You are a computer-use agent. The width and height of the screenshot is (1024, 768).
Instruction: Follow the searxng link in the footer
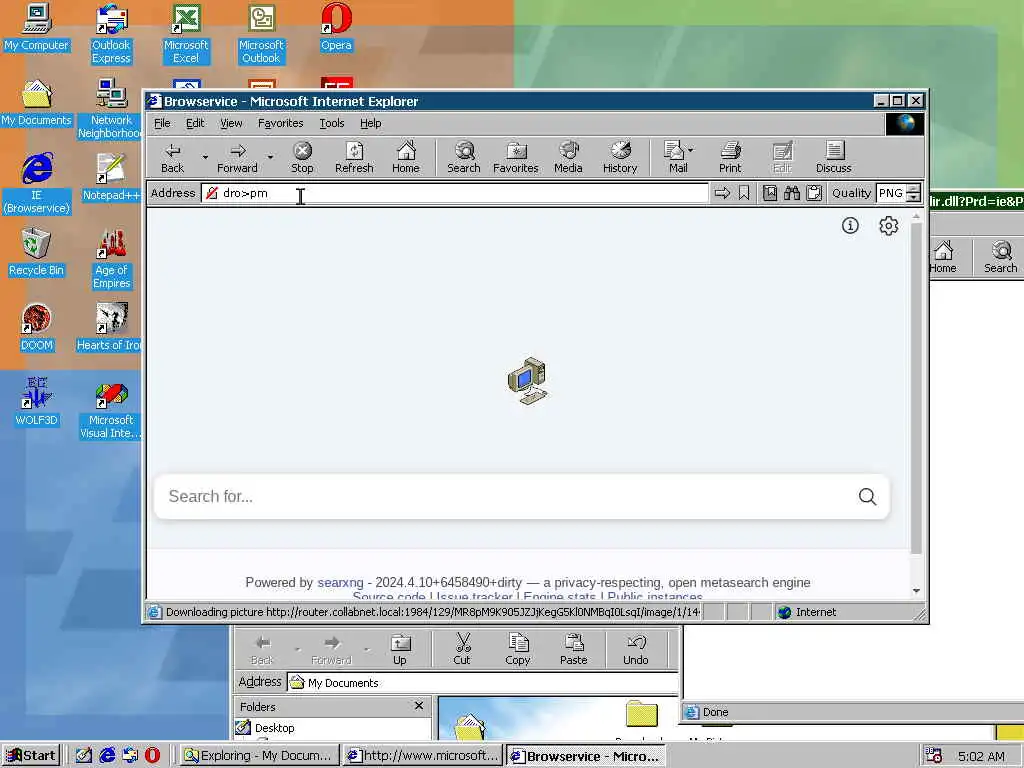[x=340, y=583]
